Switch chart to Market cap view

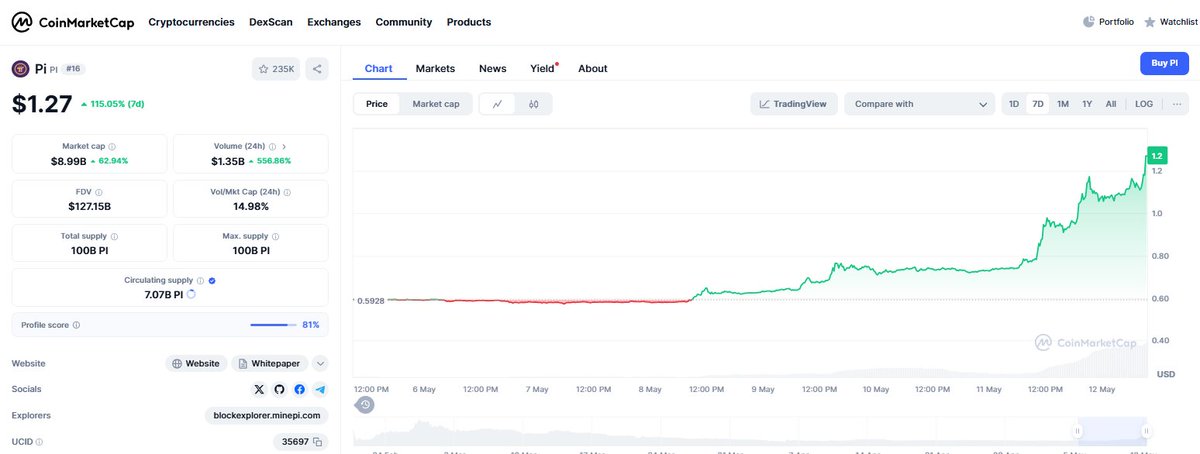[x=436, y=104]
